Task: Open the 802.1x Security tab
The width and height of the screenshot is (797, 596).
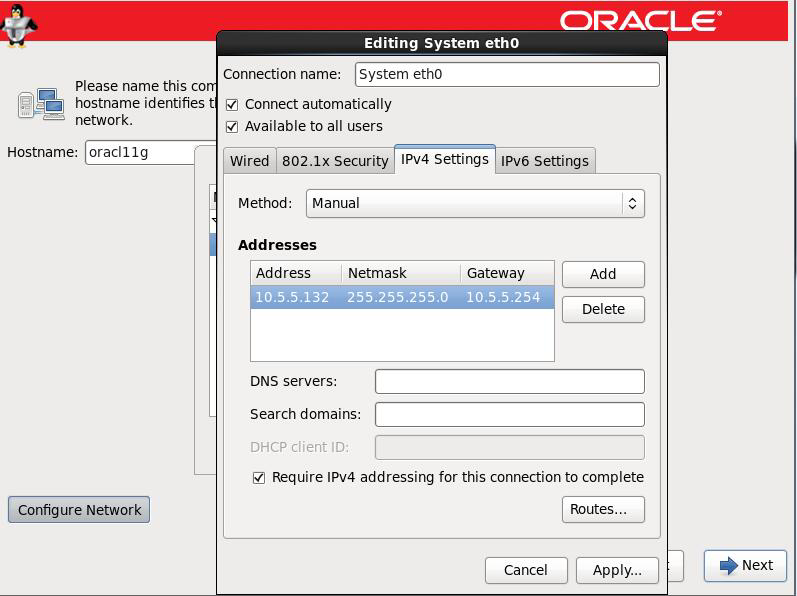Action: 335,161
